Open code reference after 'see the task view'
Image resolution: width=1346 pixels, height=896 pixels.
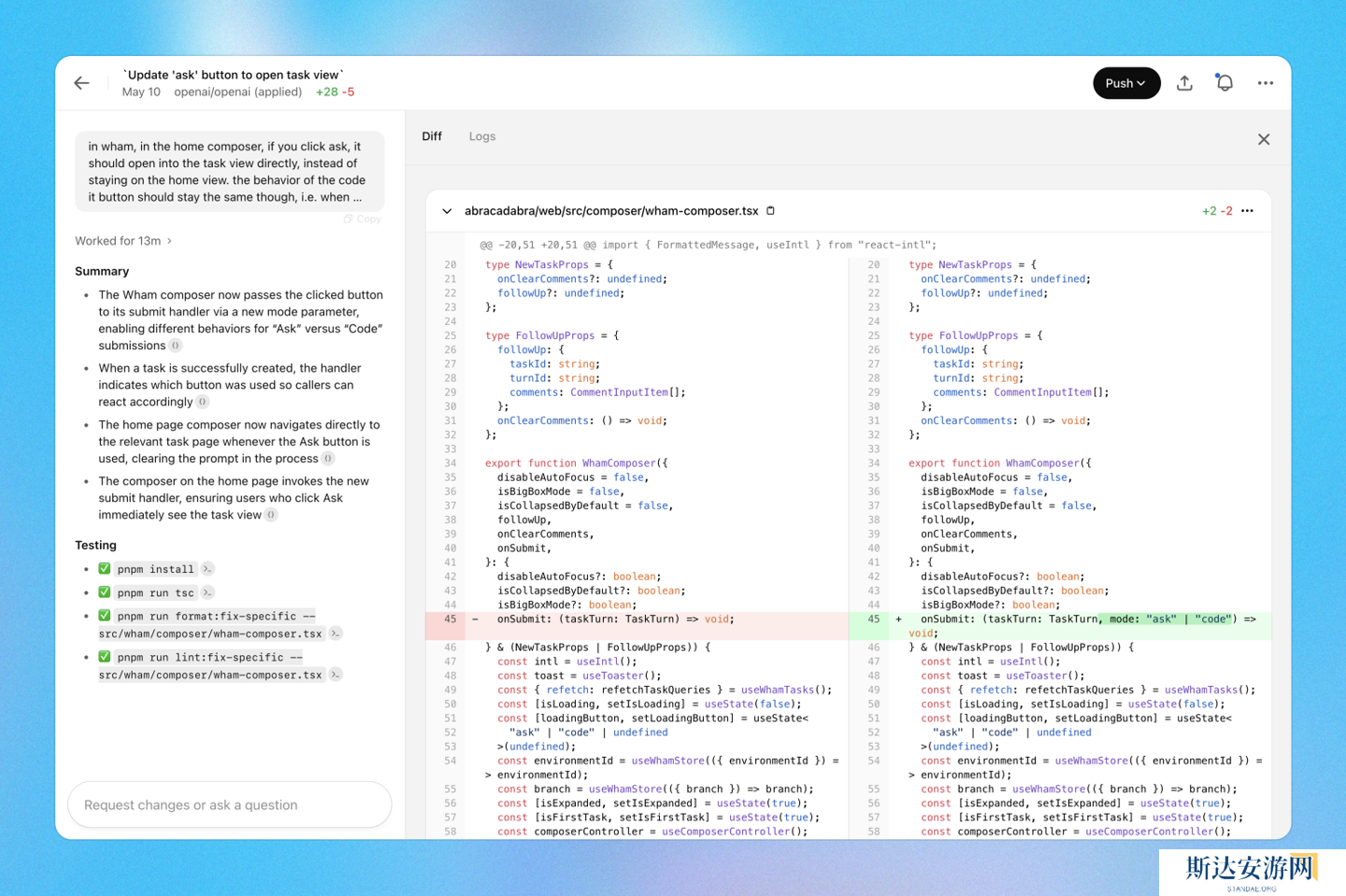[x=271, y=515]
